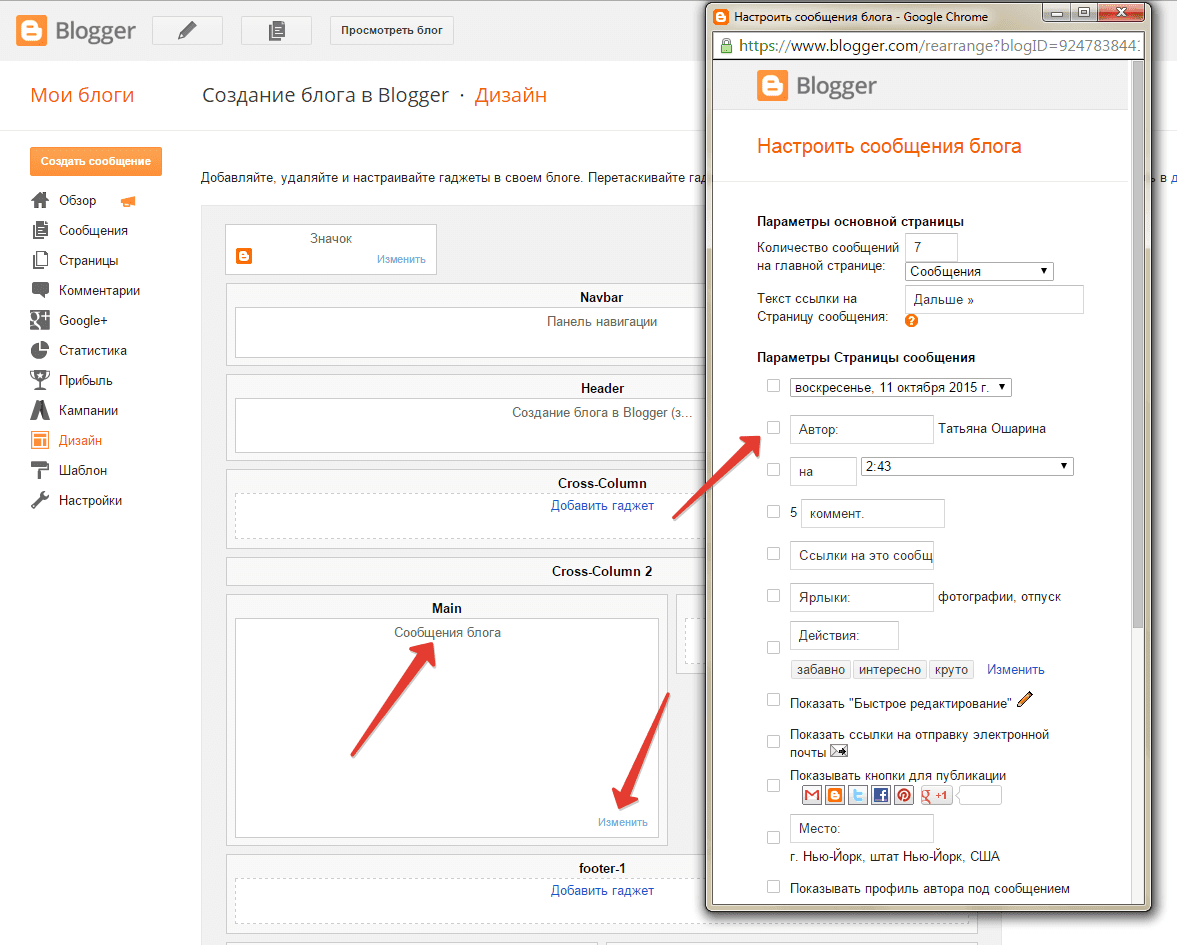
Task: Click the Статистика pie chart icon
Action: pos(40,351)
